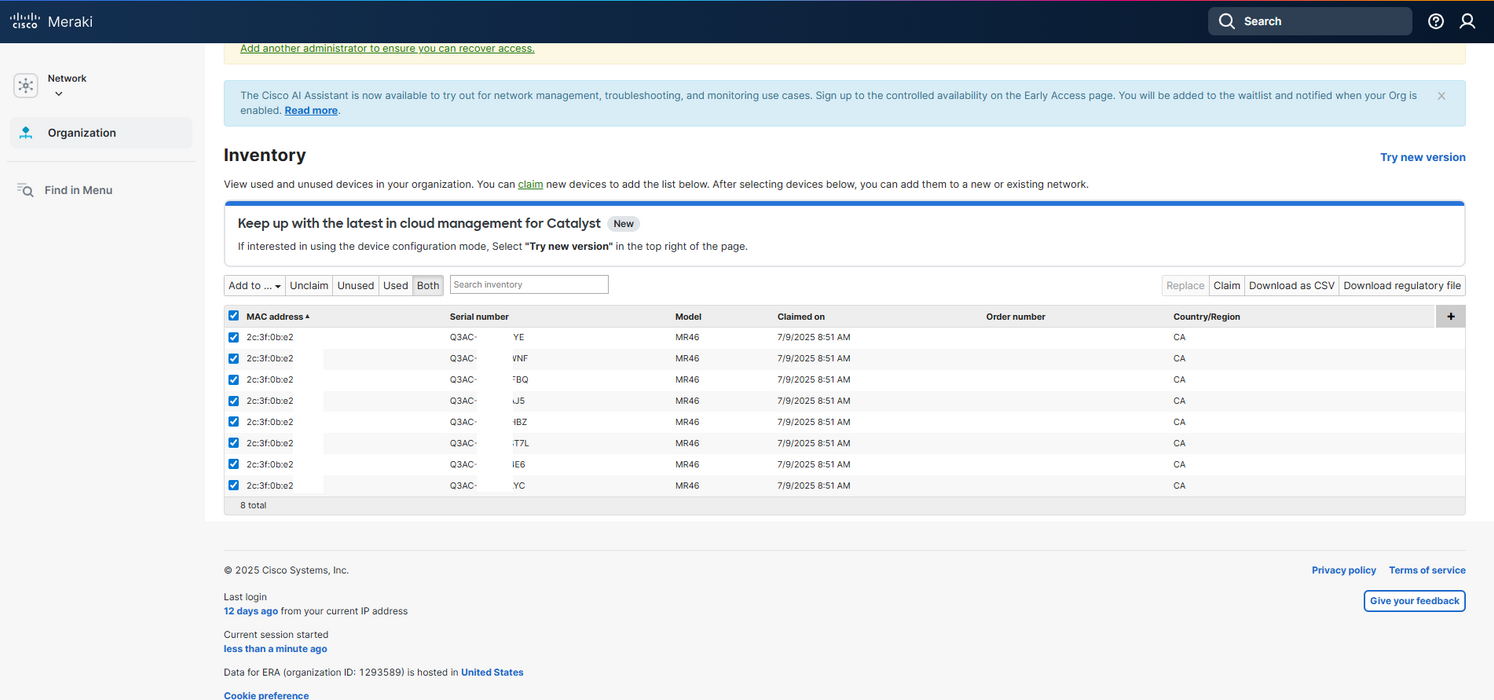Uncheck the first MR46 device row
Screen dimensions: 1494x700
pyautogui.click(x=233, y=337)
